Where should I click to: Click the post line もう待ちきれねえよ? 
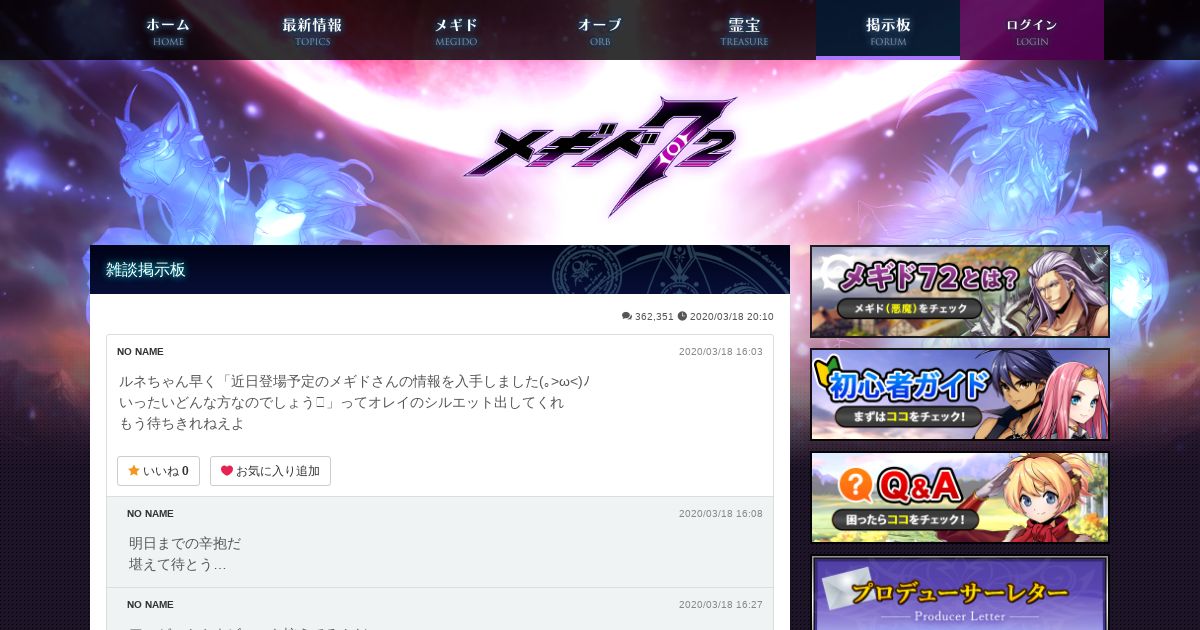tap(182, 423)
